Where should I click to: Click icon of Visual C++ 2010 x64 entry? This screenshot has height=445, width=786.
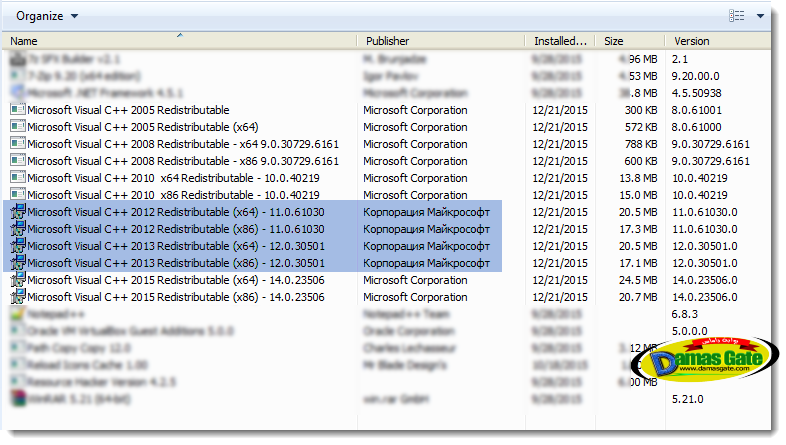18,178
